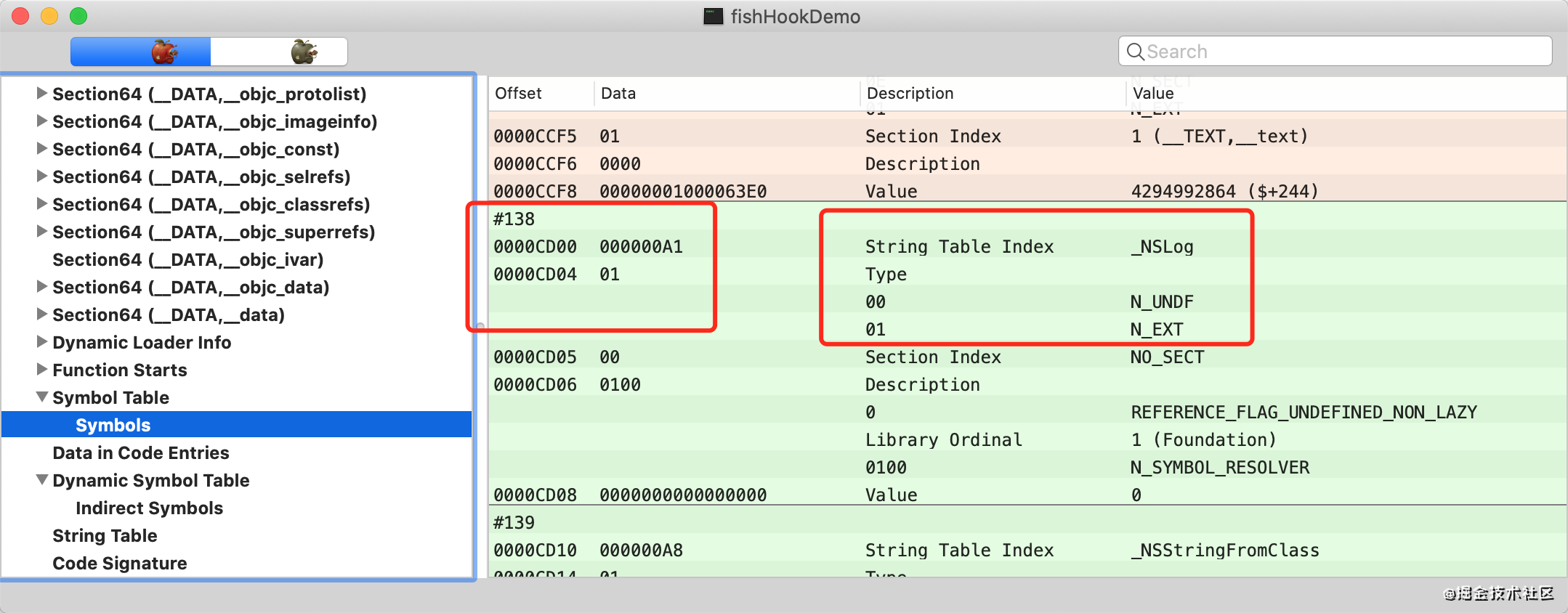Select Dynamic Loader Info label
This screenshot has height=613, width=1568.
(x=142, y=342)
